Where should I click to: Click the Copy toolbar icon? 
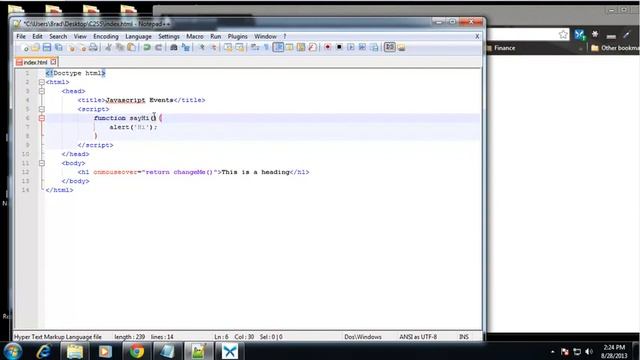coord(120,47)
